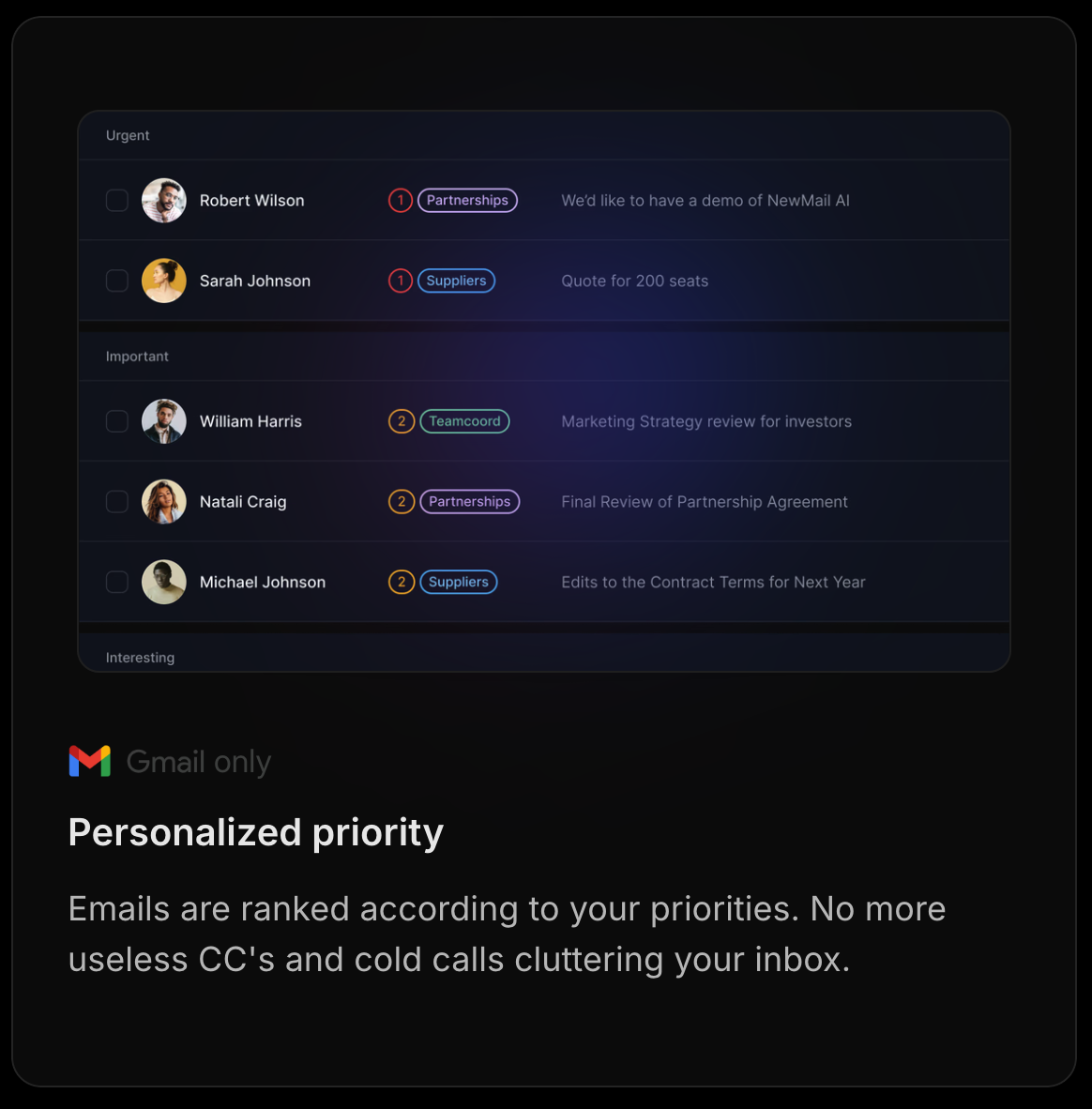Image resolution: width=1092 pixels, height=1109 pixels.
Task: Toggle Natali Craig's email checkbox
Action: click(117, 502)
